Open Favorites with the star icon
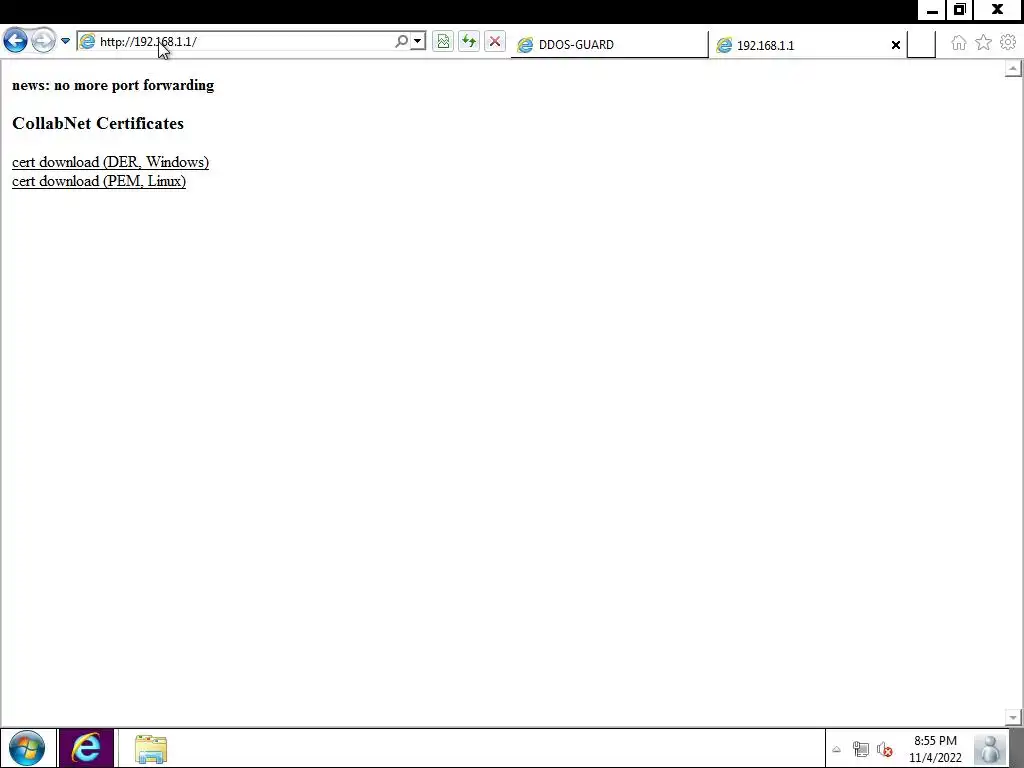 (x=983, y=42)
